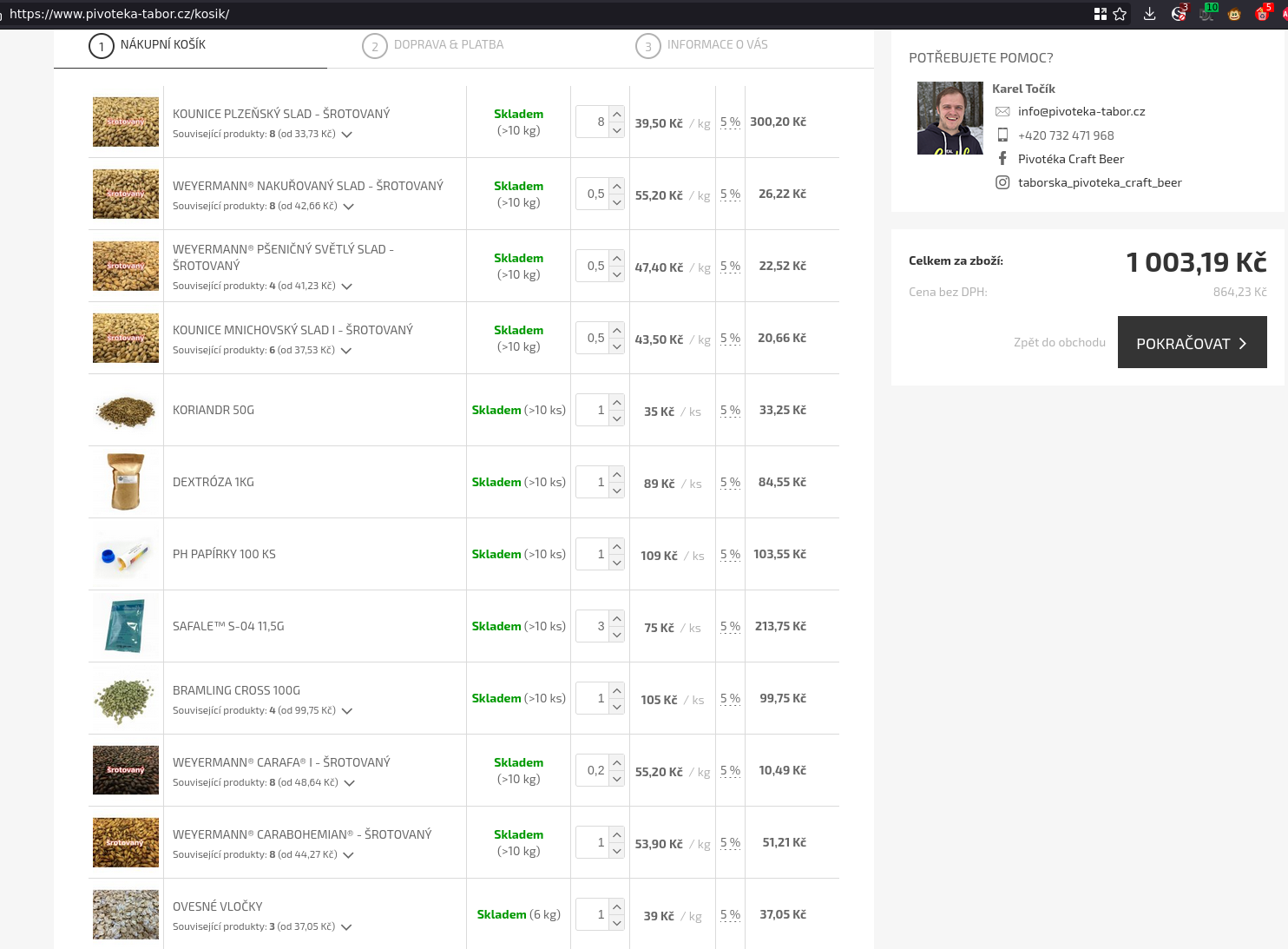
Task: Expand related products for Weyermann Nakuřovaný slad
Action: pyautogui.click(x=348, y=207)
